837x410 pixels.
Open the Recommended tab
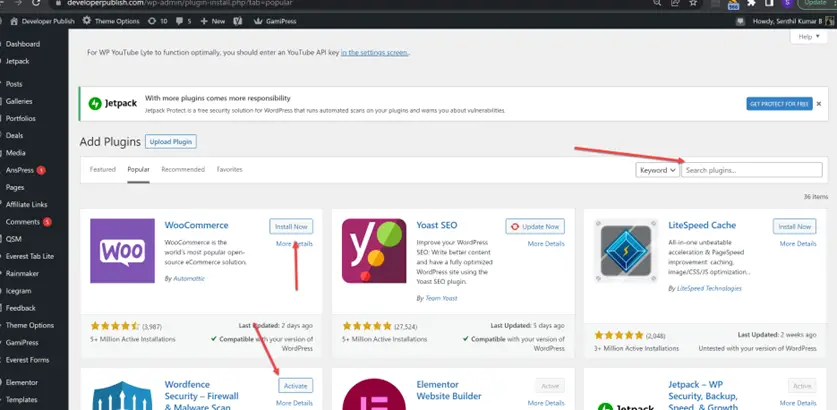(x=183, y=169)
